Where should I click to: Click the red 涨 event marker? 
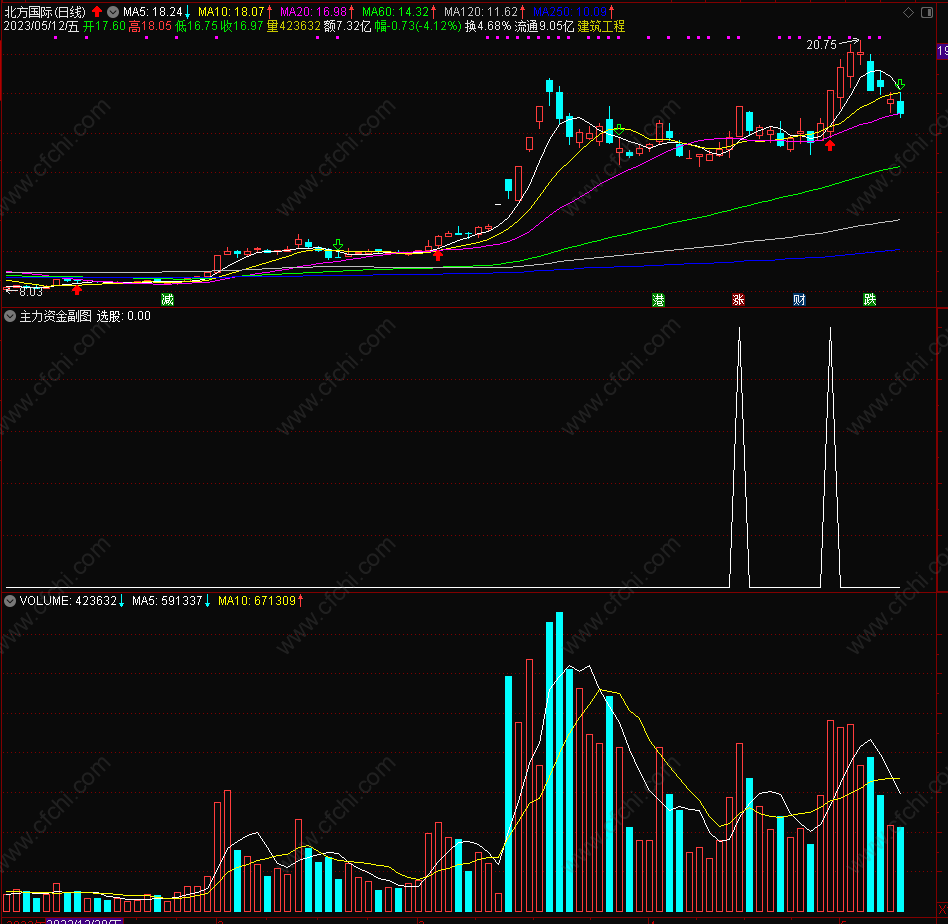(x=738, y=299)
